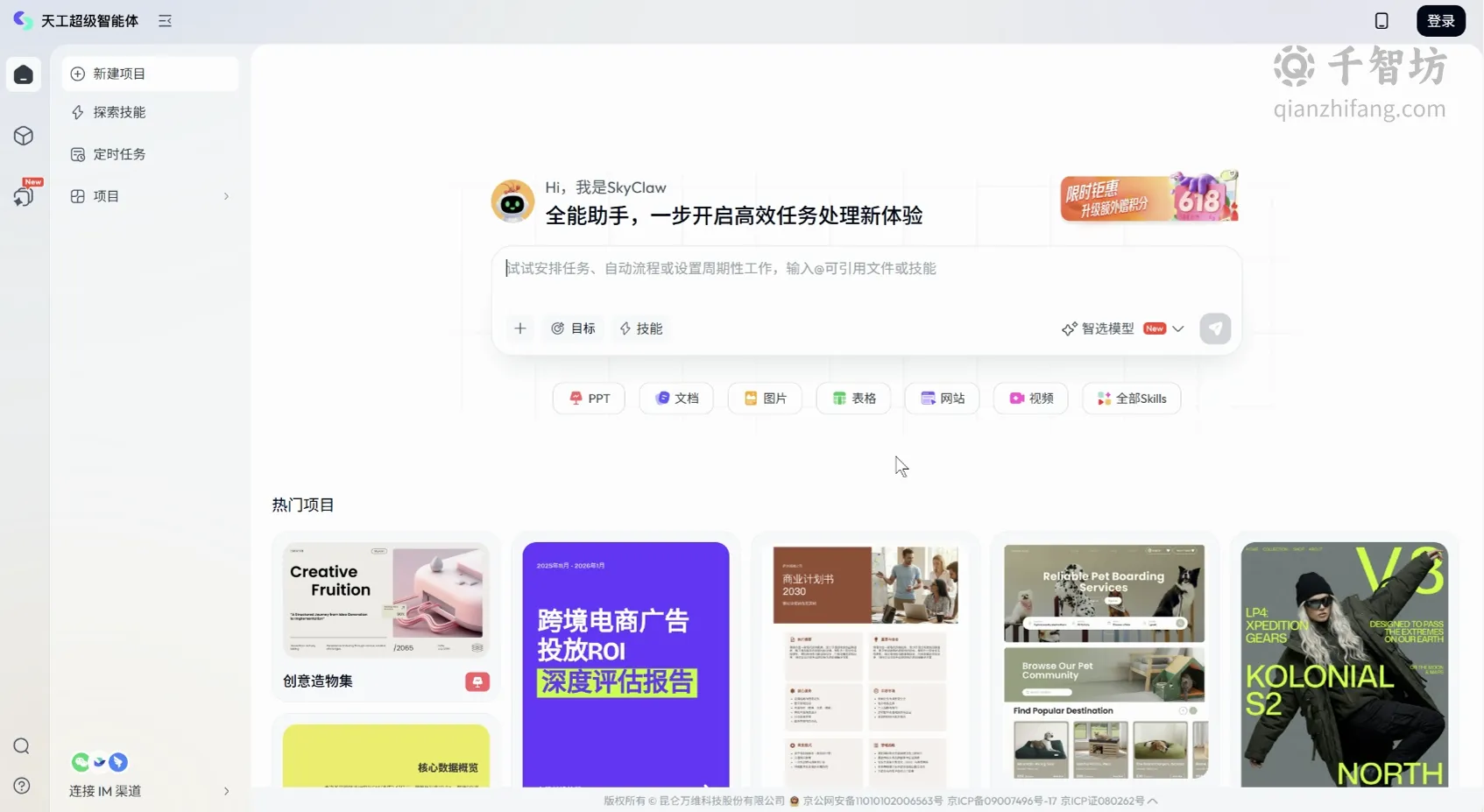Click the SkyClaw robot avatar
Viewport: 1484px width, 812px height.
pyautogui.click(x=512, y=202)
